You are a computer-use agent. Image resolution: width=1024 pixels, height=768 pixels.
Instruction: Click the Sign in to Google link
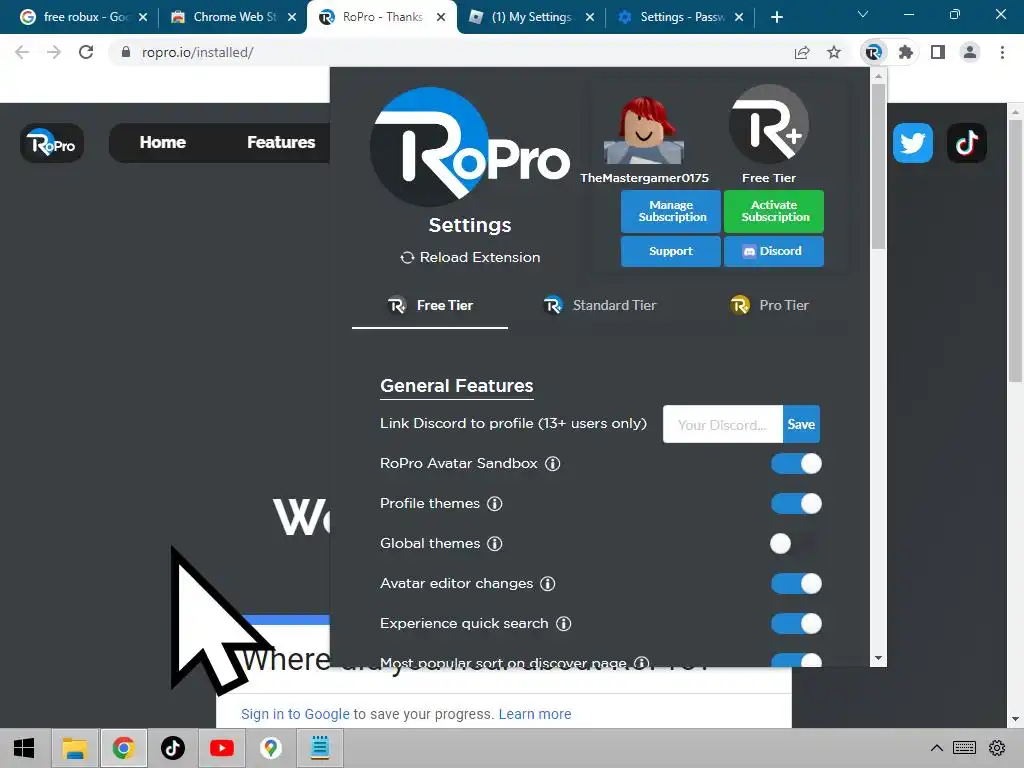(295, 714)
